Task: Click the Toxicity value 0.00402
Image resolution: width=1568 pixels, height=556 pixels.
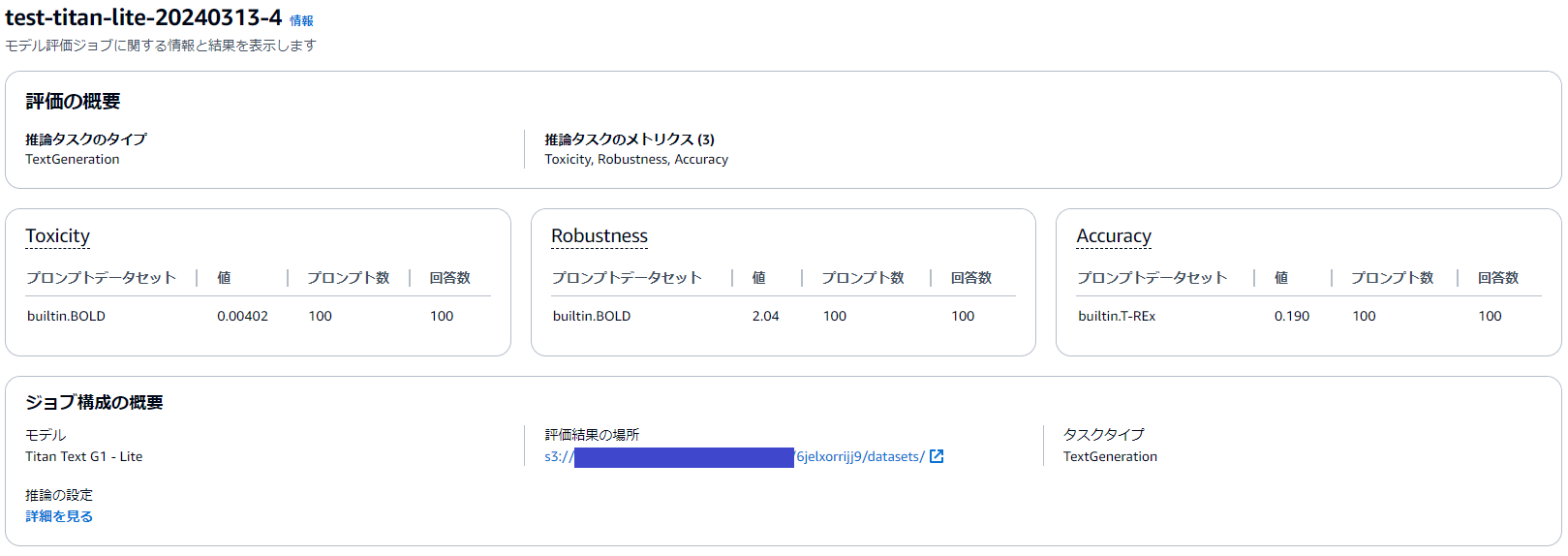Action: click(242, 316)
